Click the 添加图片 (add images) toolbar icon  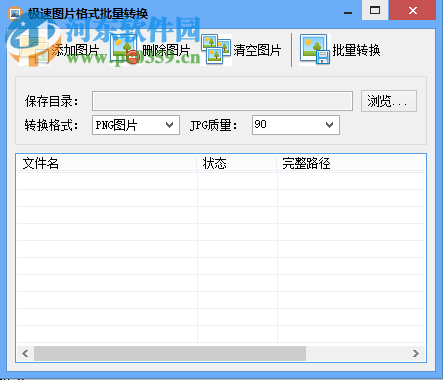(34, 50)
